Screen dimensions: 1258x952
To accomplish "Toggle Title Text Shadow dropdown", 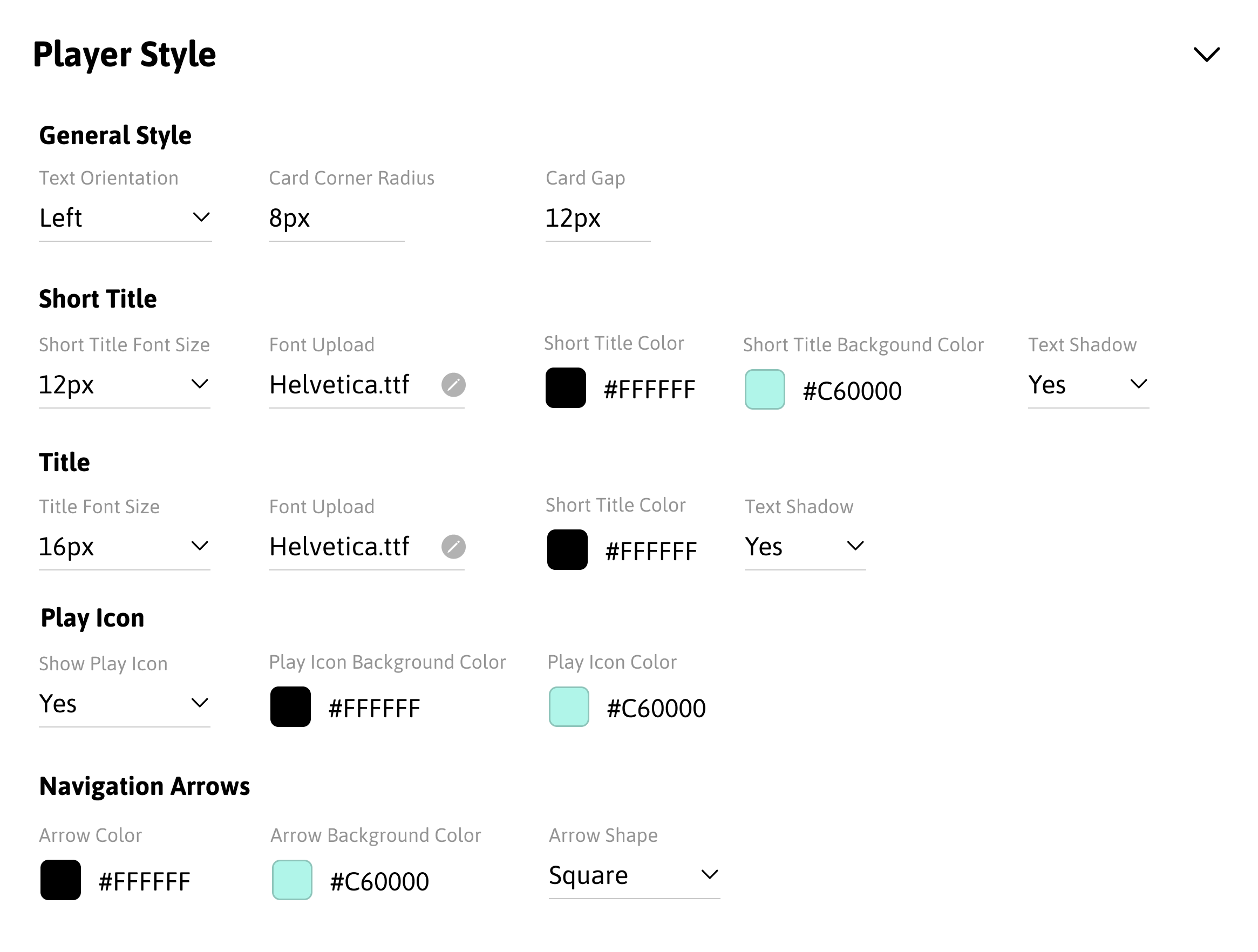I will tap(805, 547).
